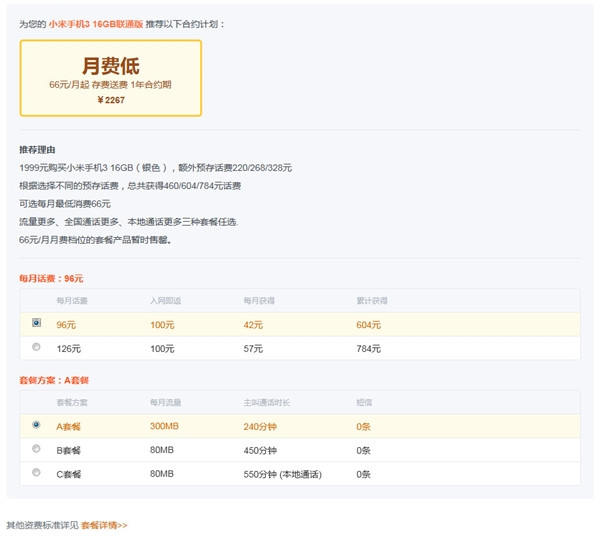Click the 604元 cumulative amount cell
Screen dimensions: 600x543
tap(368, 324)
